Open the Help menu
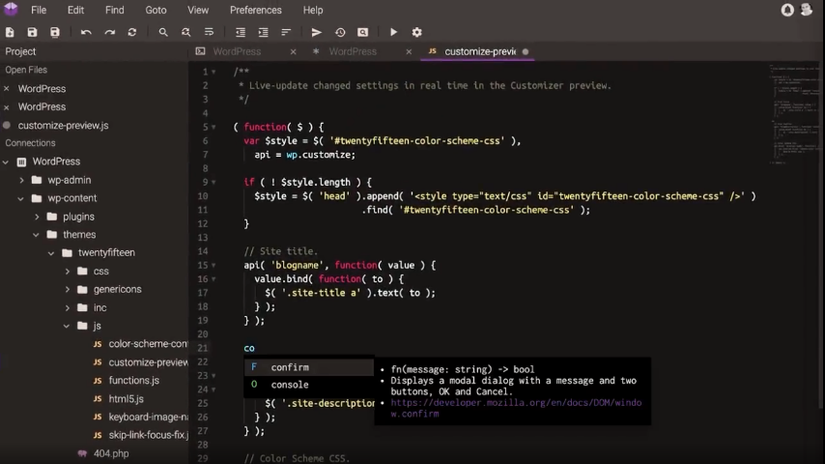The width and height of the screenshot is (825, 464). tap(313, 10)
